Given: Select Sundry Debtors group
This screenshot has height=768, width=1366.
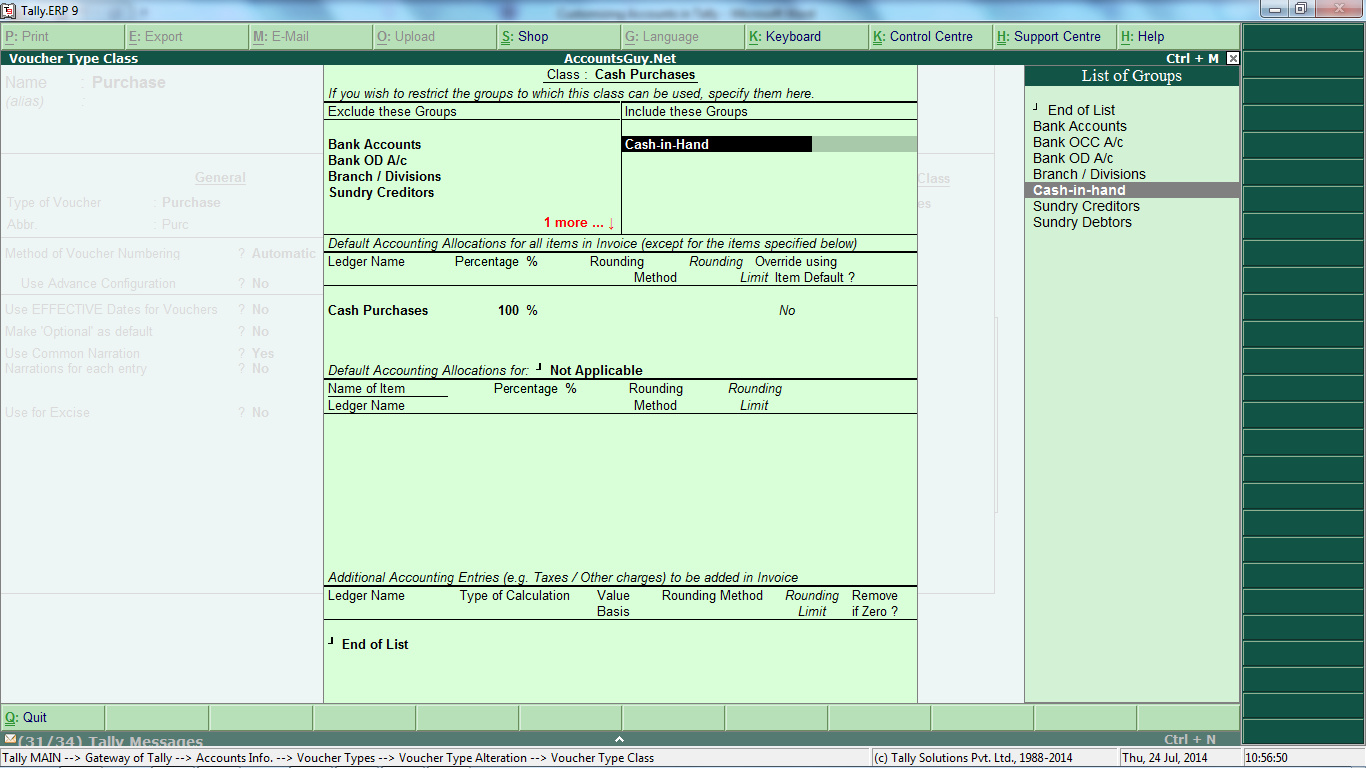Looking at the screenshot, I should click(1082, 222).
